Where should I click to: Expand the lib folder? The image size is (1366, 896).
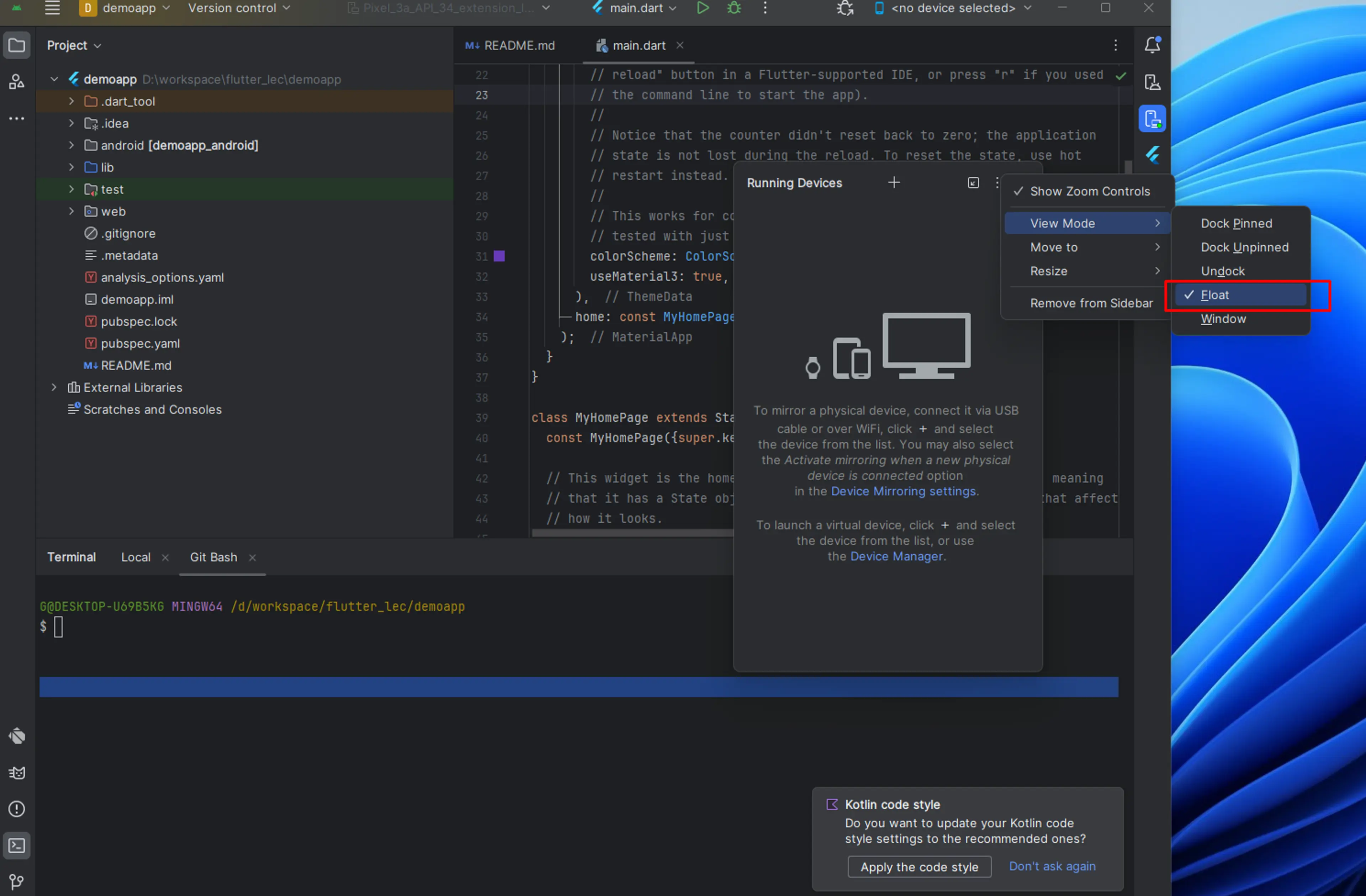pos(71,167)
